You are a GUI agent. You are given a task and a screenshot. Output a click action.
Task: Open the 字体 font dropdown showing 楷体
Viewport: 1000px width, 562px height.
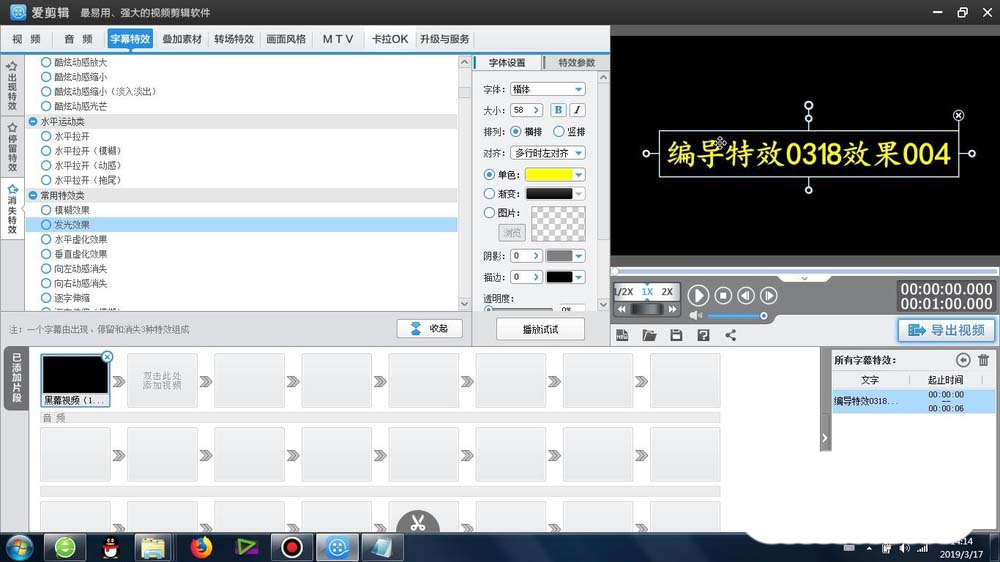click(547, 89)
